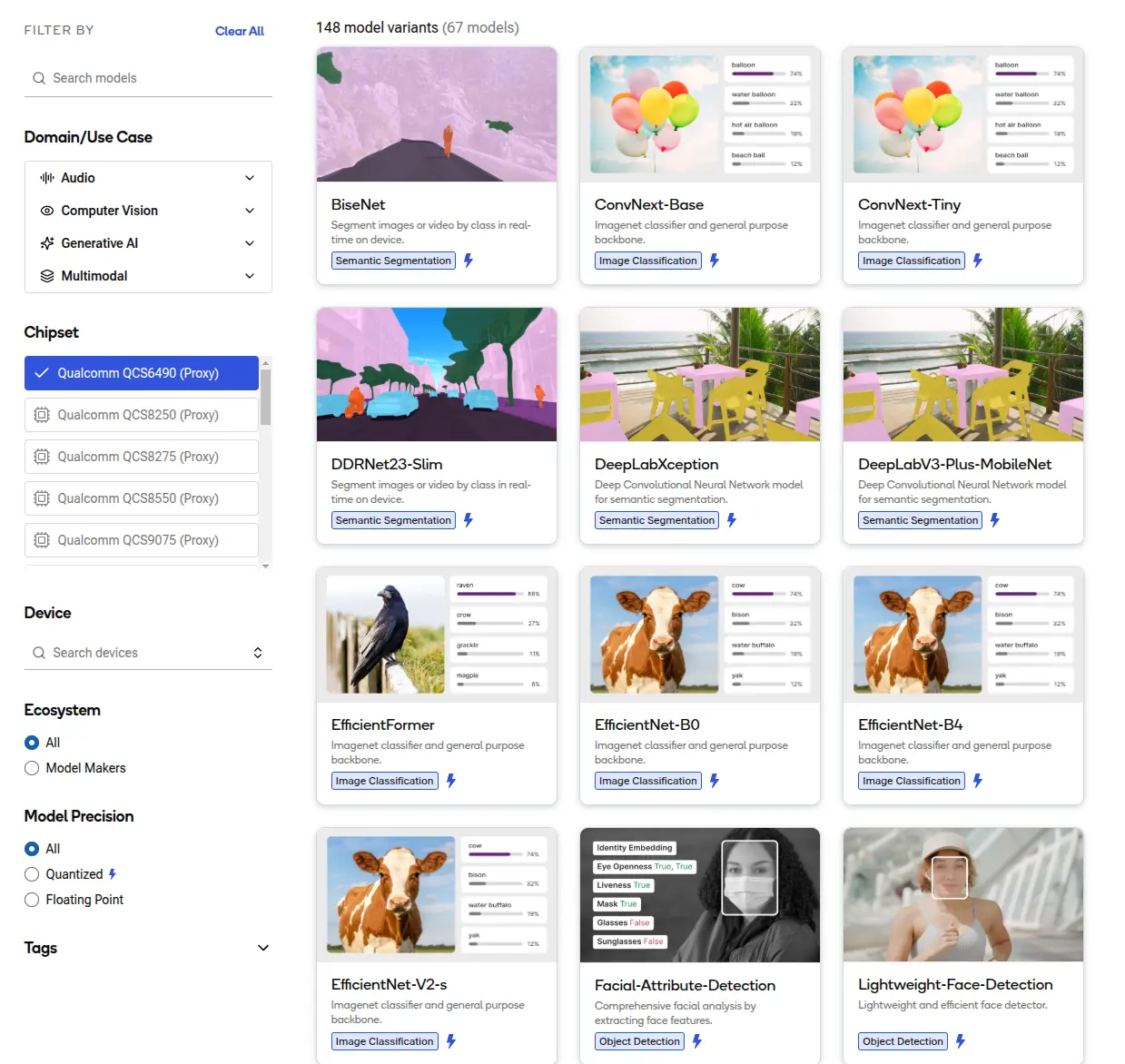Click lightning bolt on Facial-Attribute-Detection card

pos(697,1041)
